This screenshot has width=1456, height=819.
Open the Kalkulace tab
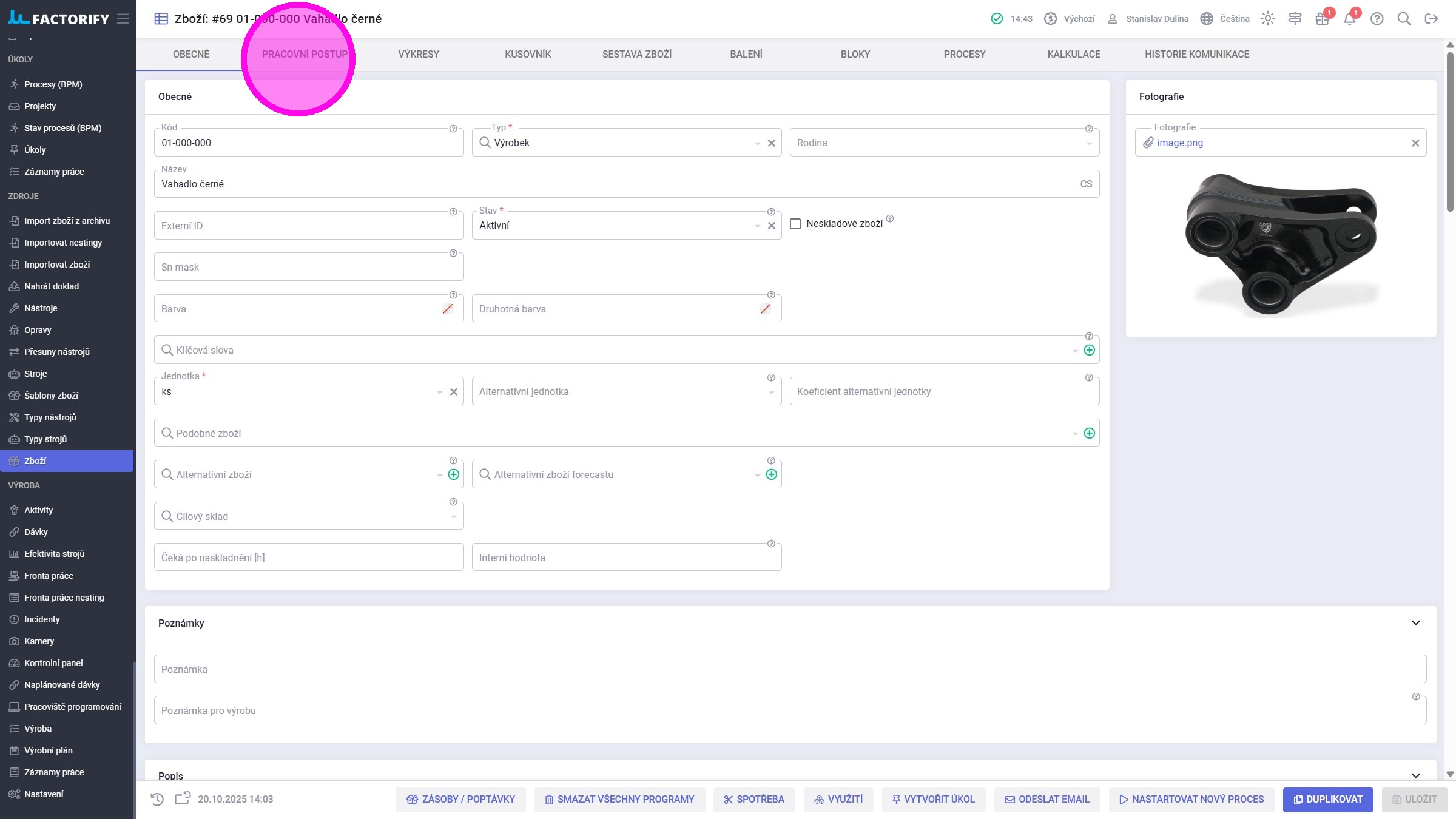1073,54
